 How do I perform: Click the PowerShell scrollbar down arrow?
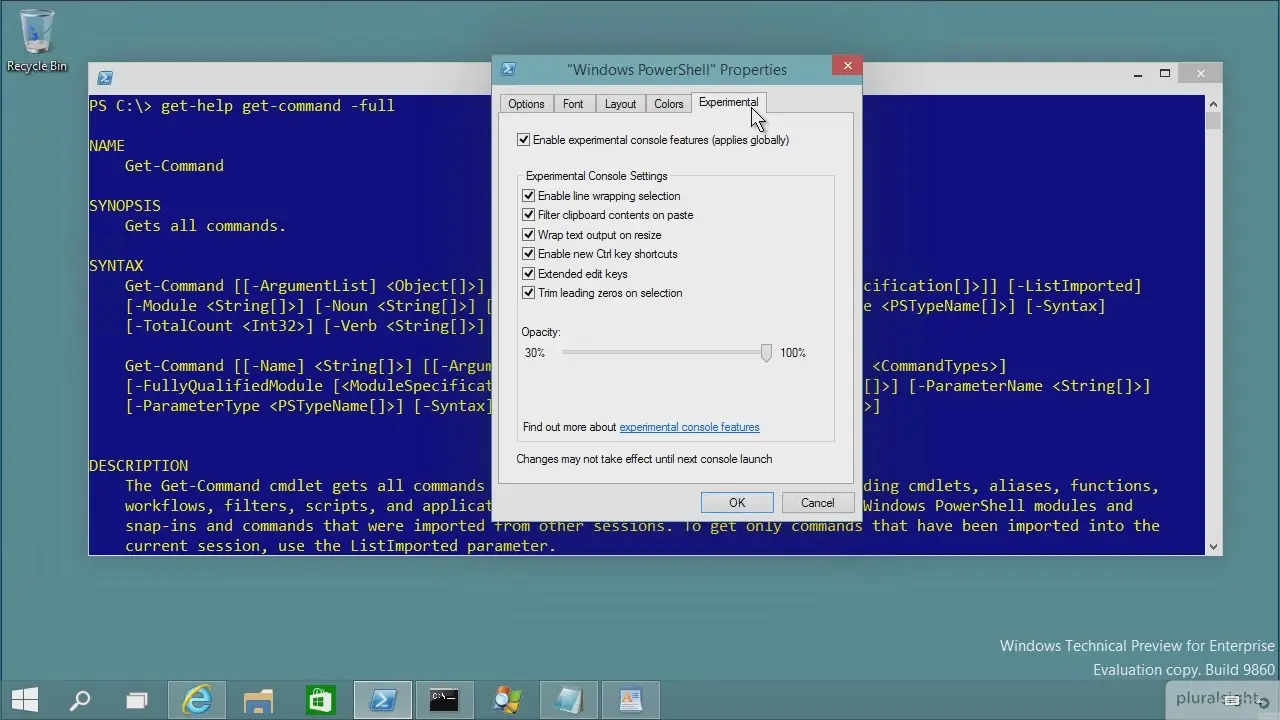pos(1214,546)
